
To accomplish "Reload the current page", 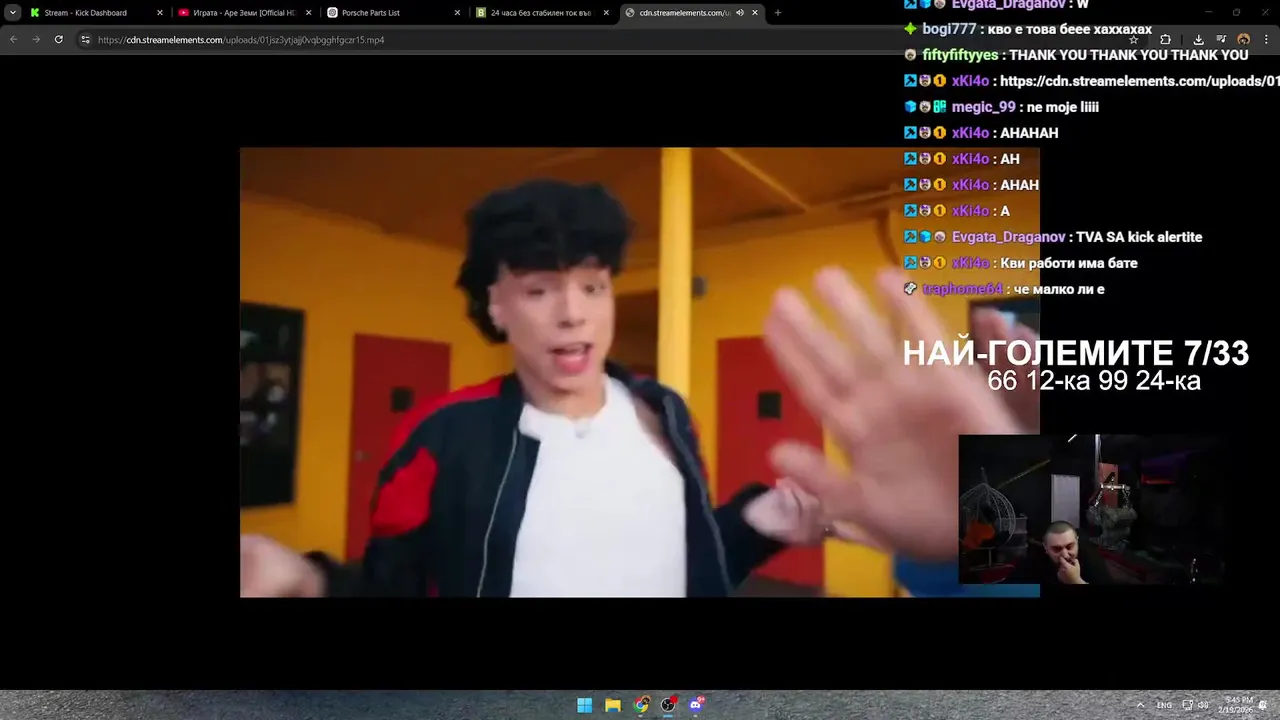I will (59, 40).
